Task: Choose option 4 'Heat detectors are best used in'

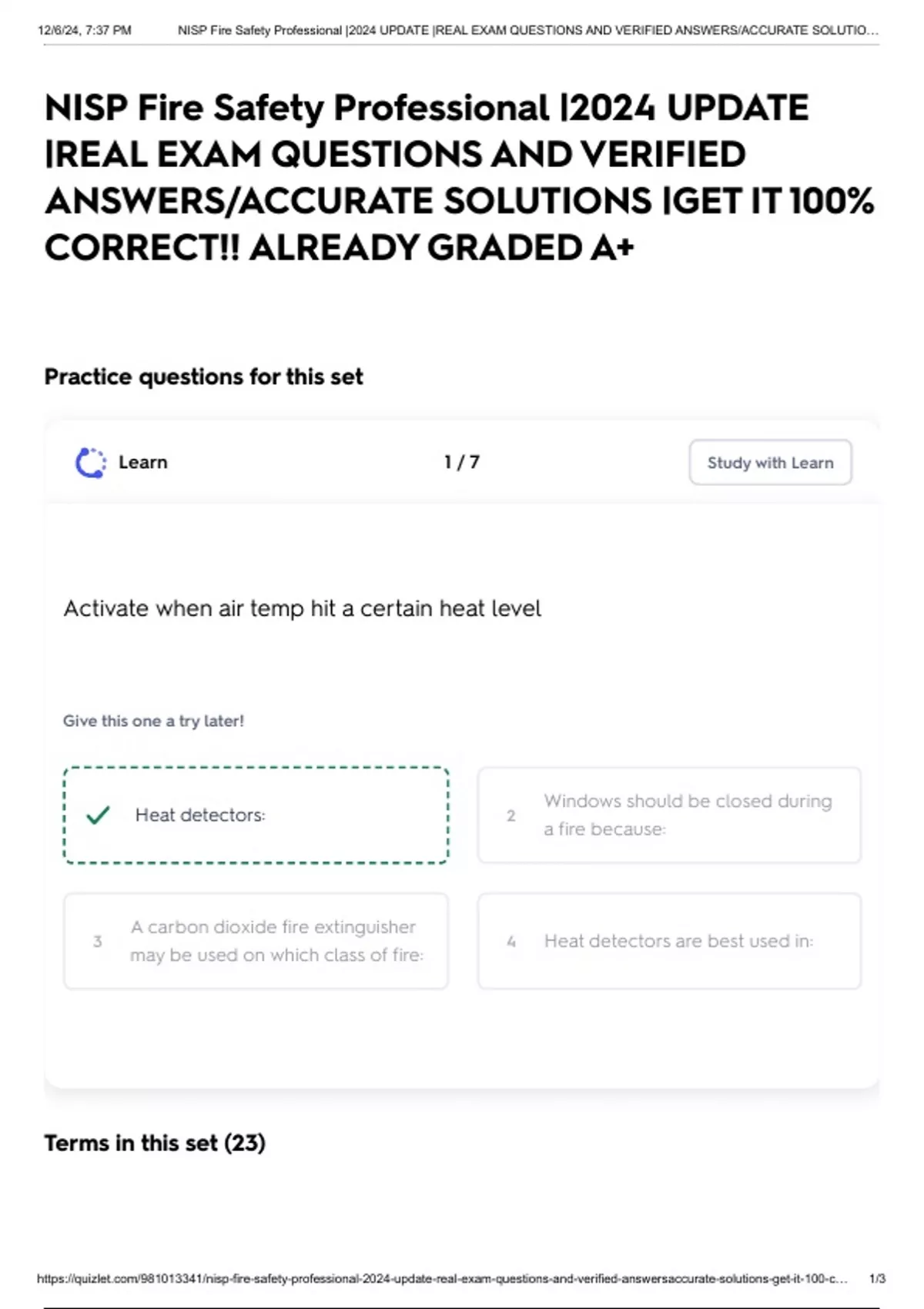Action: pos(669,941)
